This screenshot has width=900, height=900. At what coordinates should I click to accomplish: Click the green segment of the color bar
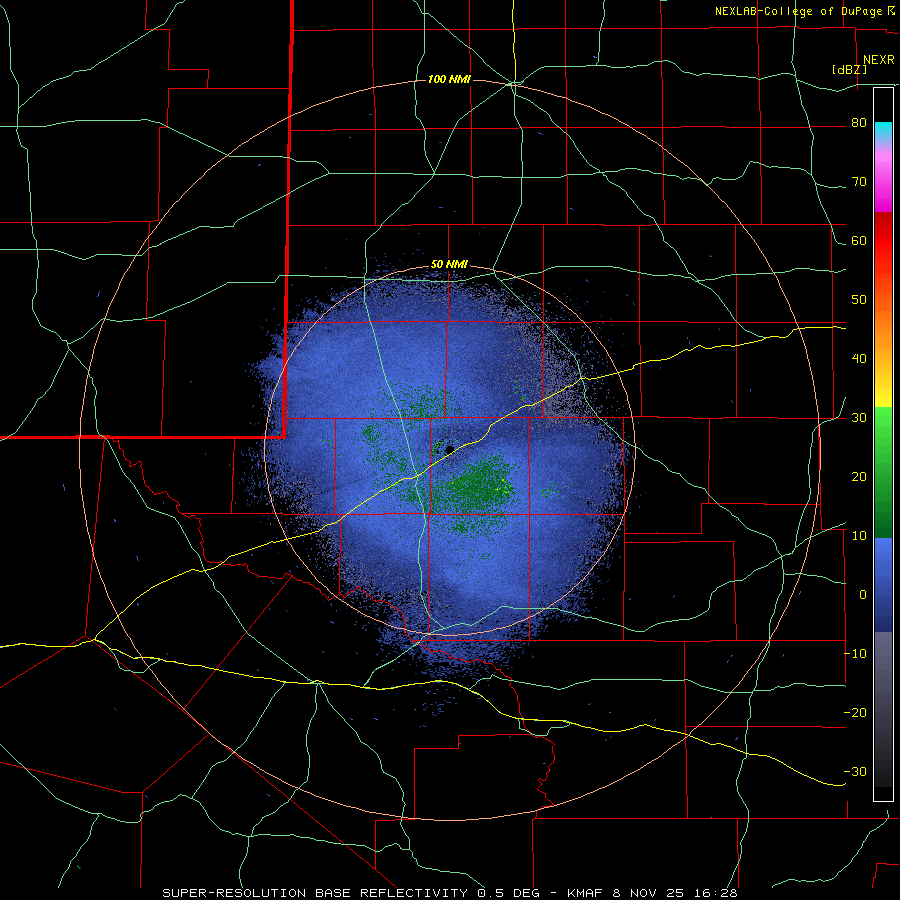tap(883, 472)
